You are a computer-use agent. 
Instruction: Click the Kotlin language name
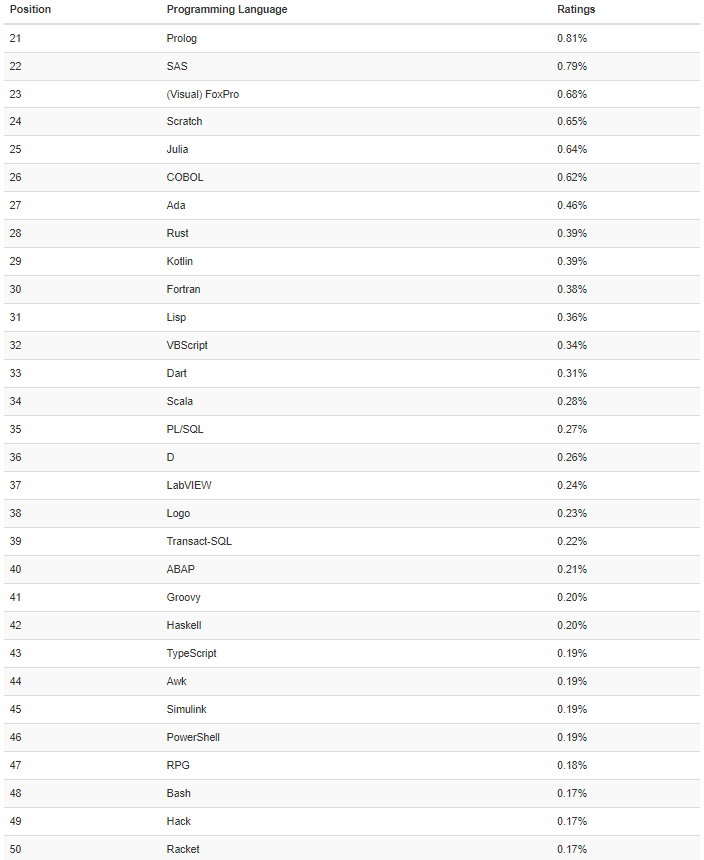[x=180, y=261]
